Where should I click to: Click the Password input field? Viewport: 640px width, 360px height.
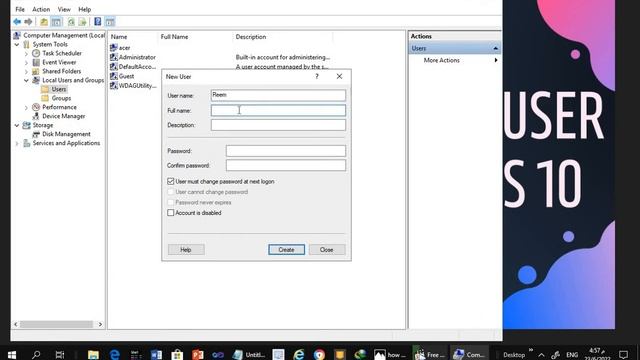coord(286,151)
